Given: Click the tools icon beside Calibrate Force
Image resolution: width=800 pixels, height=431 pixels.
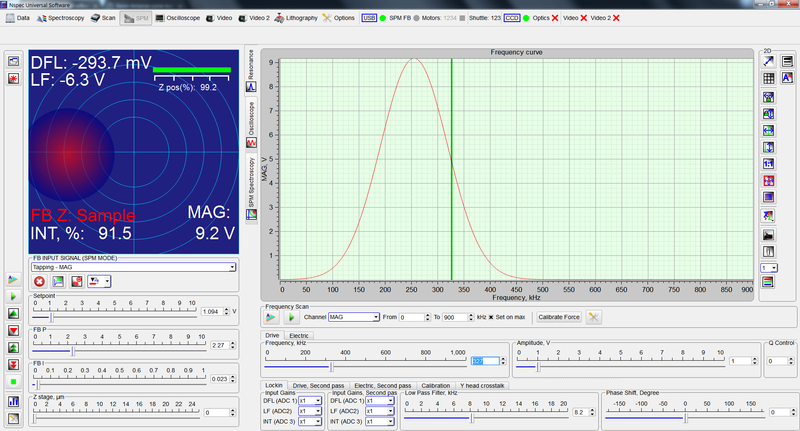Looking at the screenshot, I should click(x=593, y=317).
